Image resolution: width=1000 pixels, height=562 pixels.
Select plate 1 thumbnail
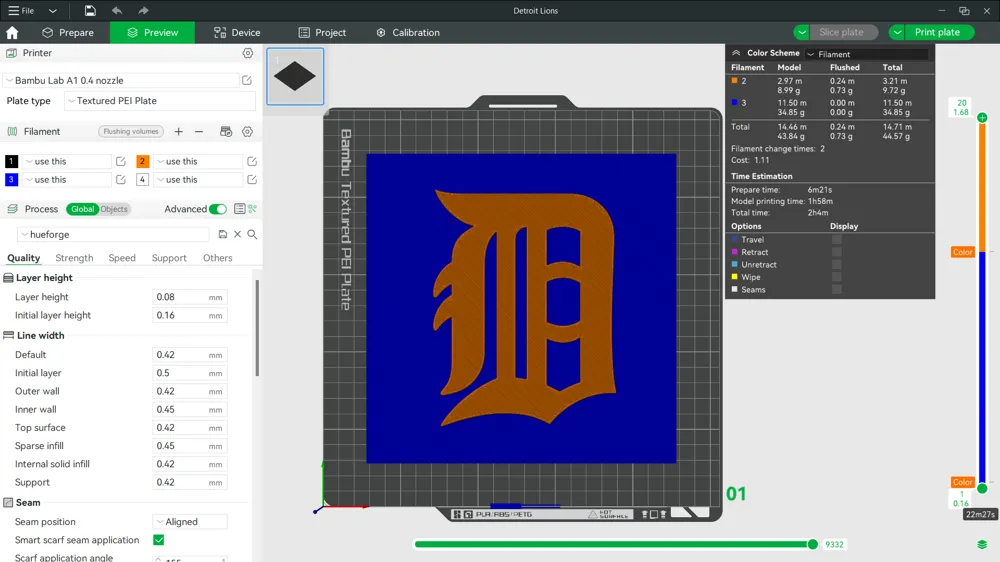pos(295,76)
